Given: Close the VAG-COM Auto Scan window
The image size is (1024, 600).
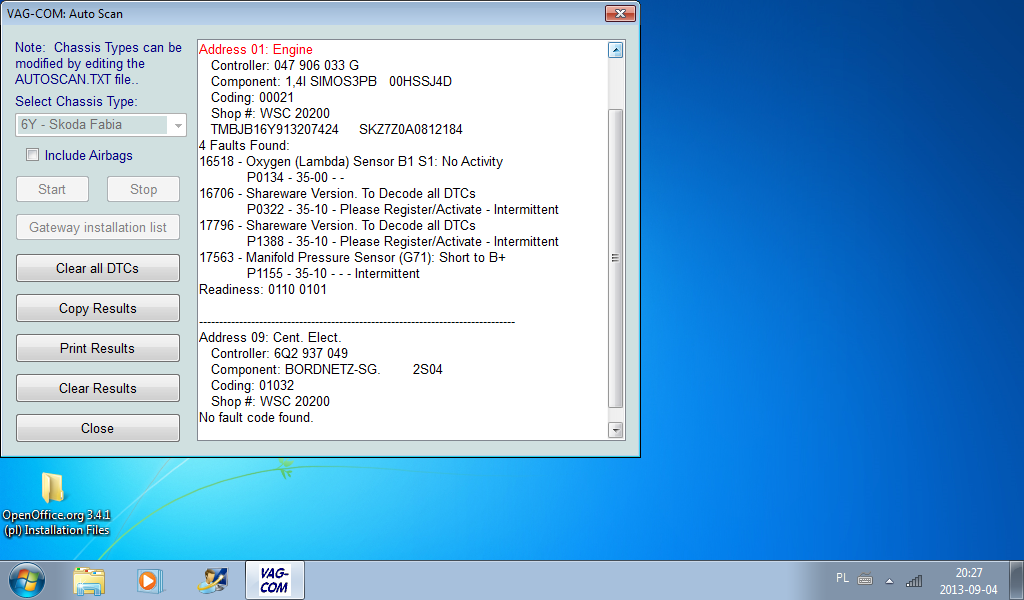Looking at the screenshot, I should click(x=620, y=13).
